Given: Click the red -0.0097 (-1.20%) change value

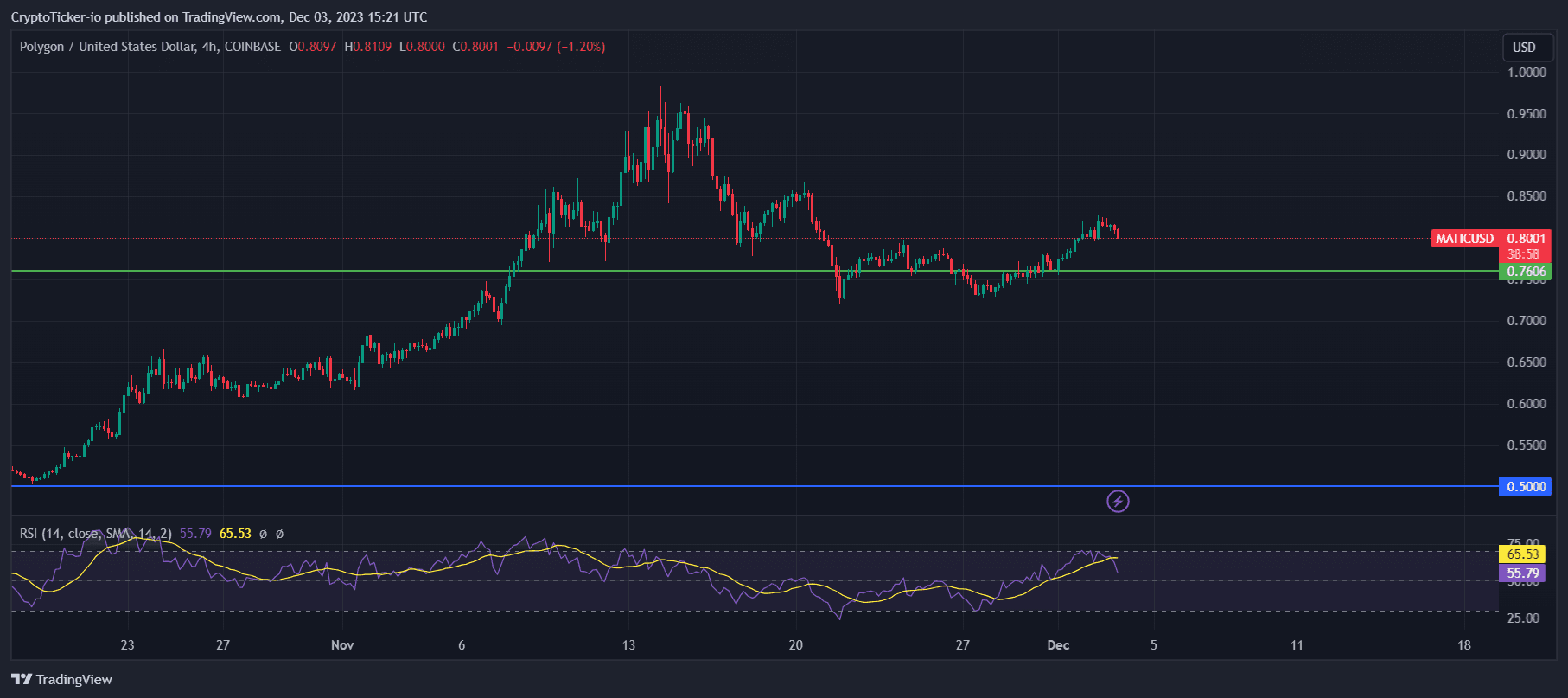Looking at the screenshot, I should click(x=556, y=47).
